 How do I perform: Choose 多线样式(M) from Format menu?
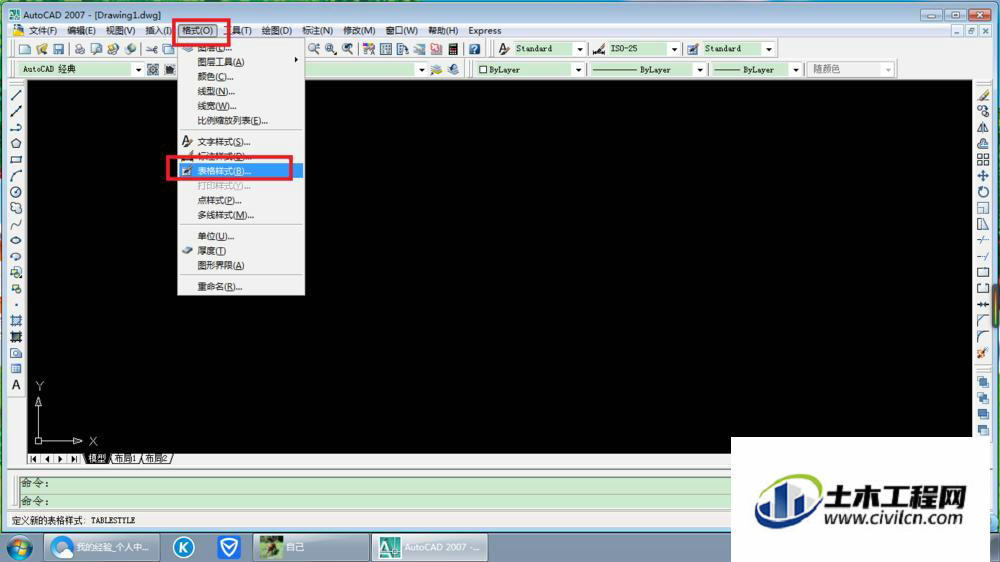(240, 215)
